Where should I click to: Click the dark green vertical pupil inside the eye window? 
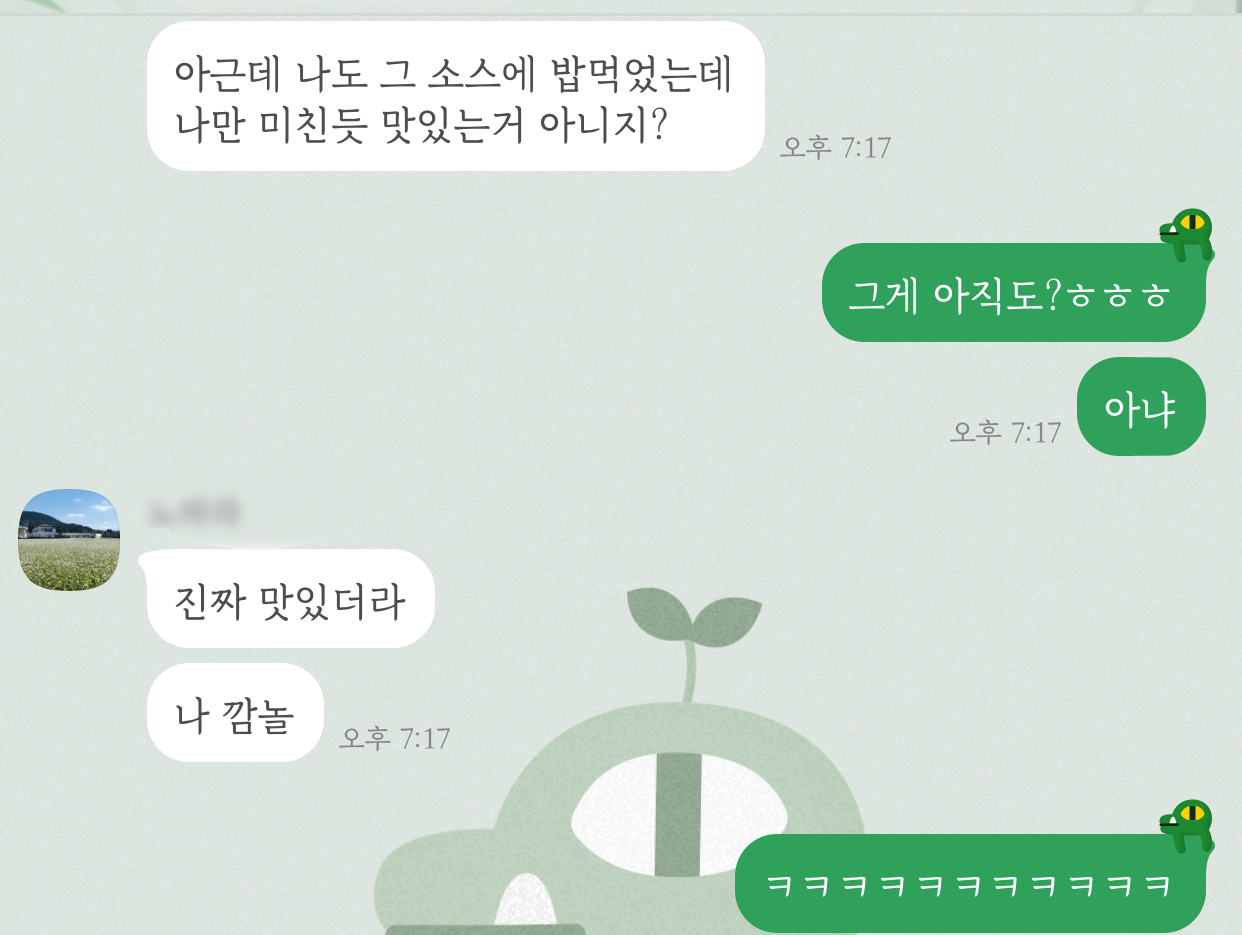coord(677,815)
